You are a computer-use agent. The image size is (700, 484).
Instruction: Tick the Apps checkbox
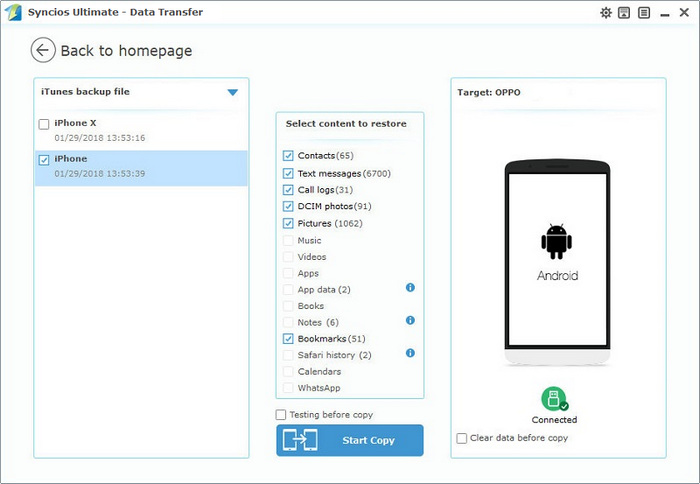click(288, 273)
